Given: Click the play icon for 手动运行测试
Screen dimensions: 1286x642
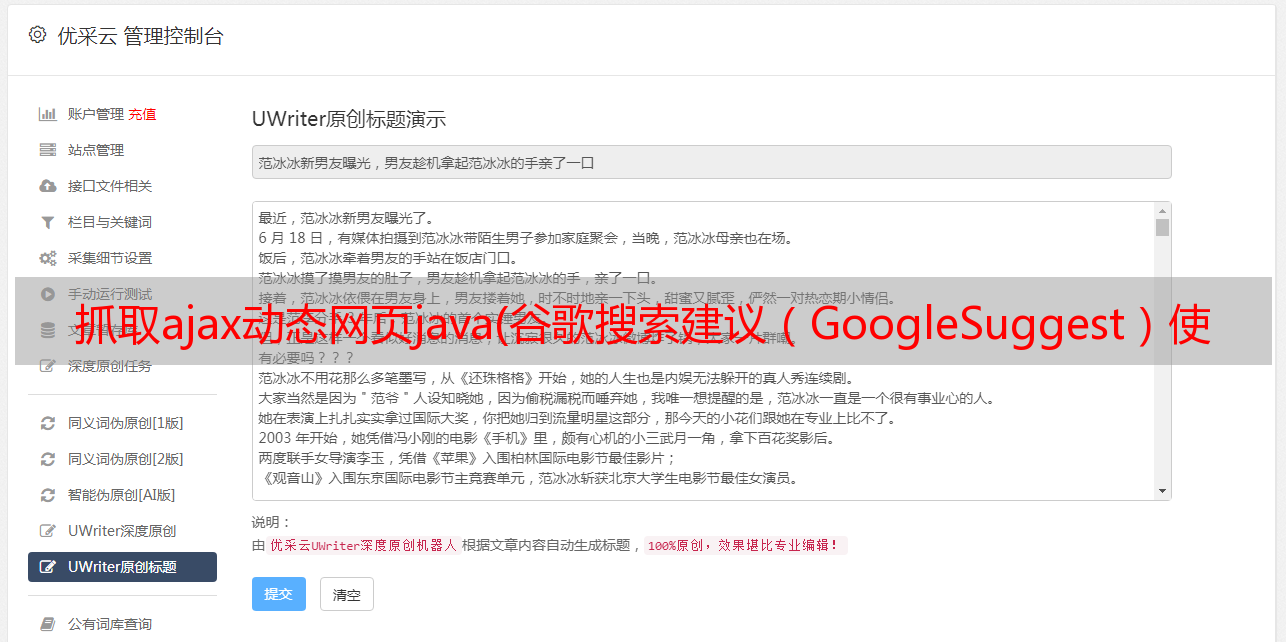Looking at the screenshot, I should (x=47, y=294).
